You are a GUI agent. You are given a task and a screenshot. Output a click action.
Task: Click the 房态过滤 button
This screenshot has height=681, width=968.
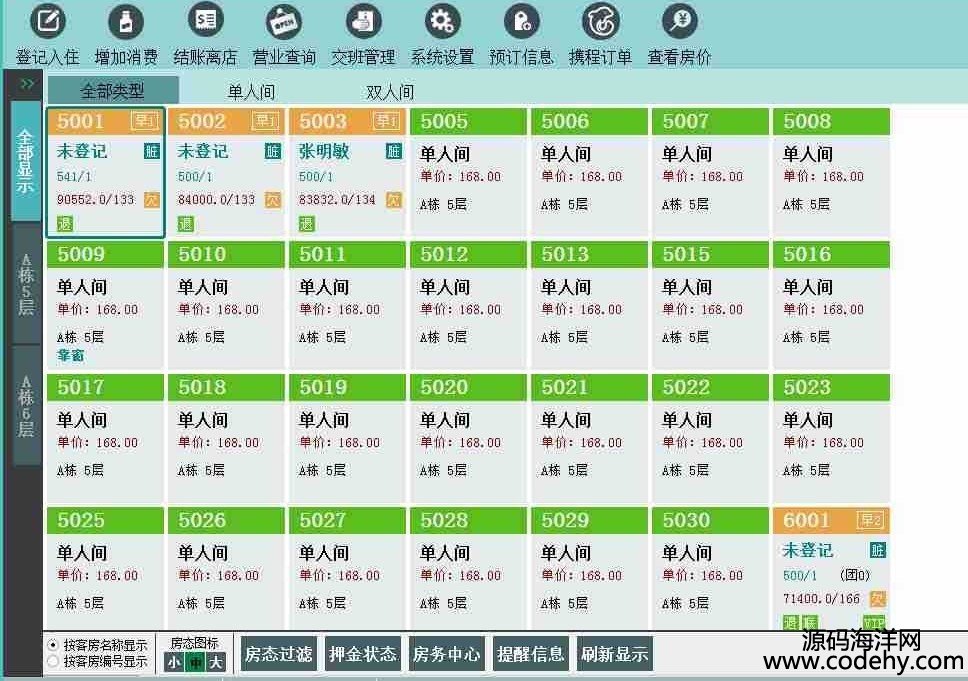[x=278, y=654]
